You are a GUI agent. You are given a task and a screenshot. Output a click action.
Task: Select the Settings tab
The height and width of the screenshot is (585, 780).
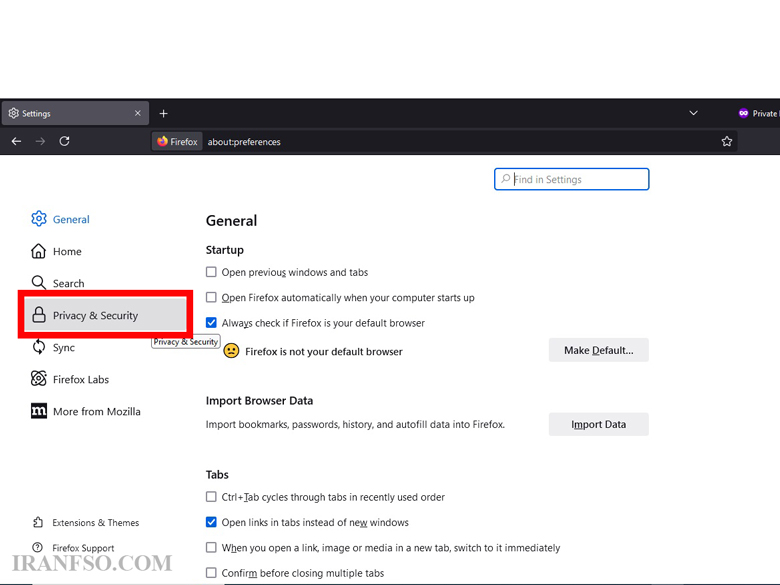(75, 113)
